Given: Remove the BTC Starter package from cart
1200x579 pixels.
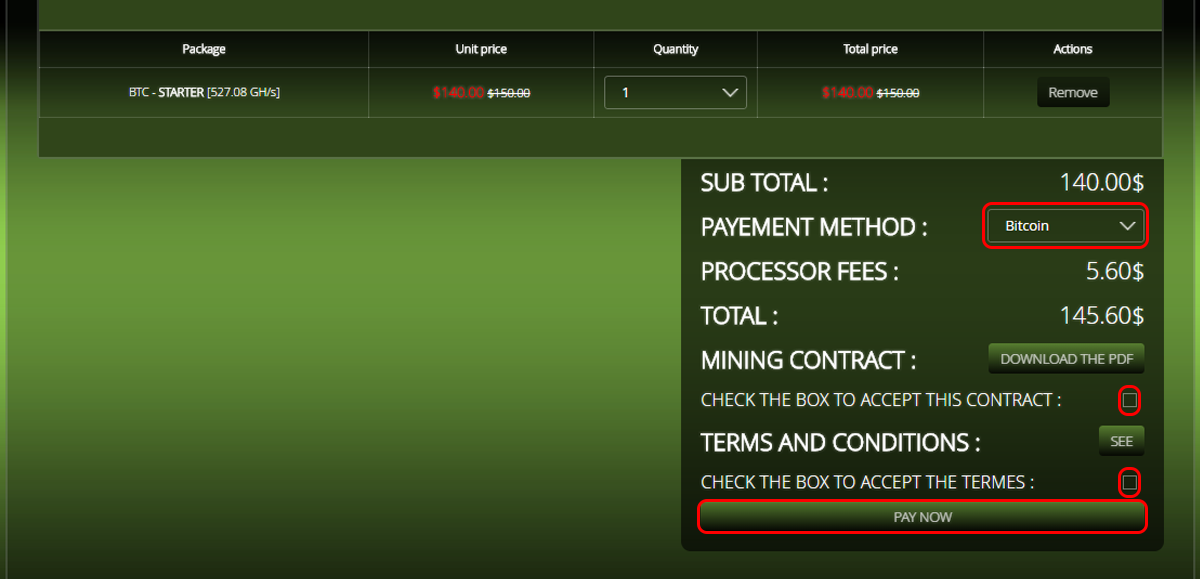Looking at the screenshot, I should (x=1073, y=92).
